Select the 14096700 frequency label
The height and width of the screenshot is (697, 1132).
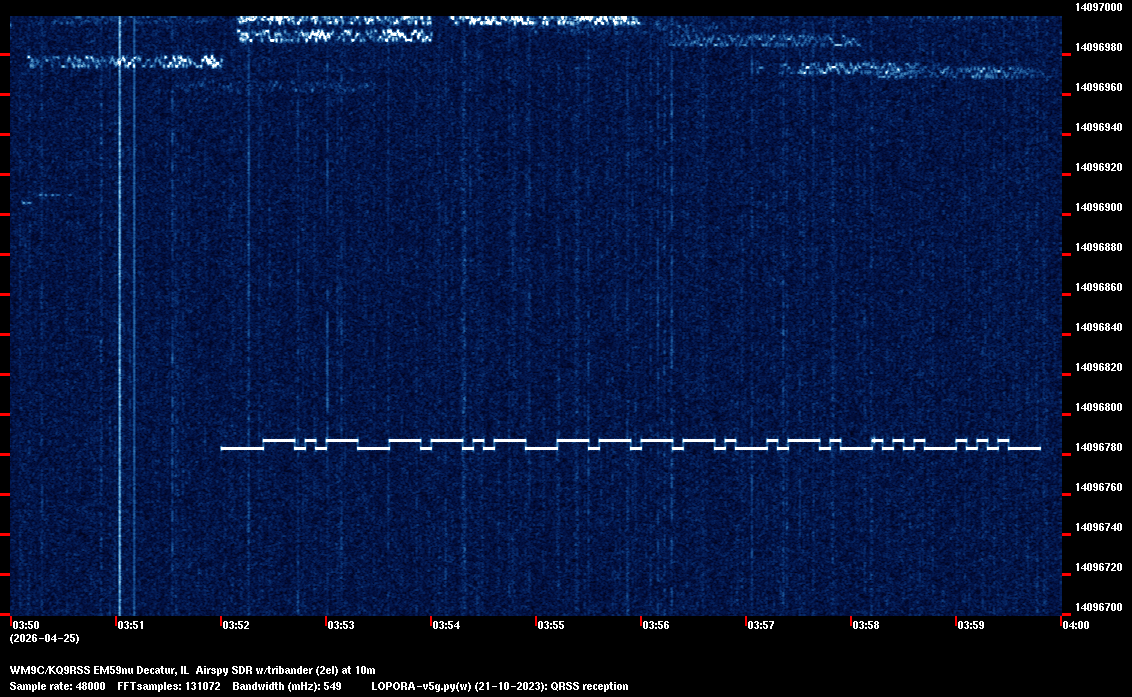point(1097,607)
